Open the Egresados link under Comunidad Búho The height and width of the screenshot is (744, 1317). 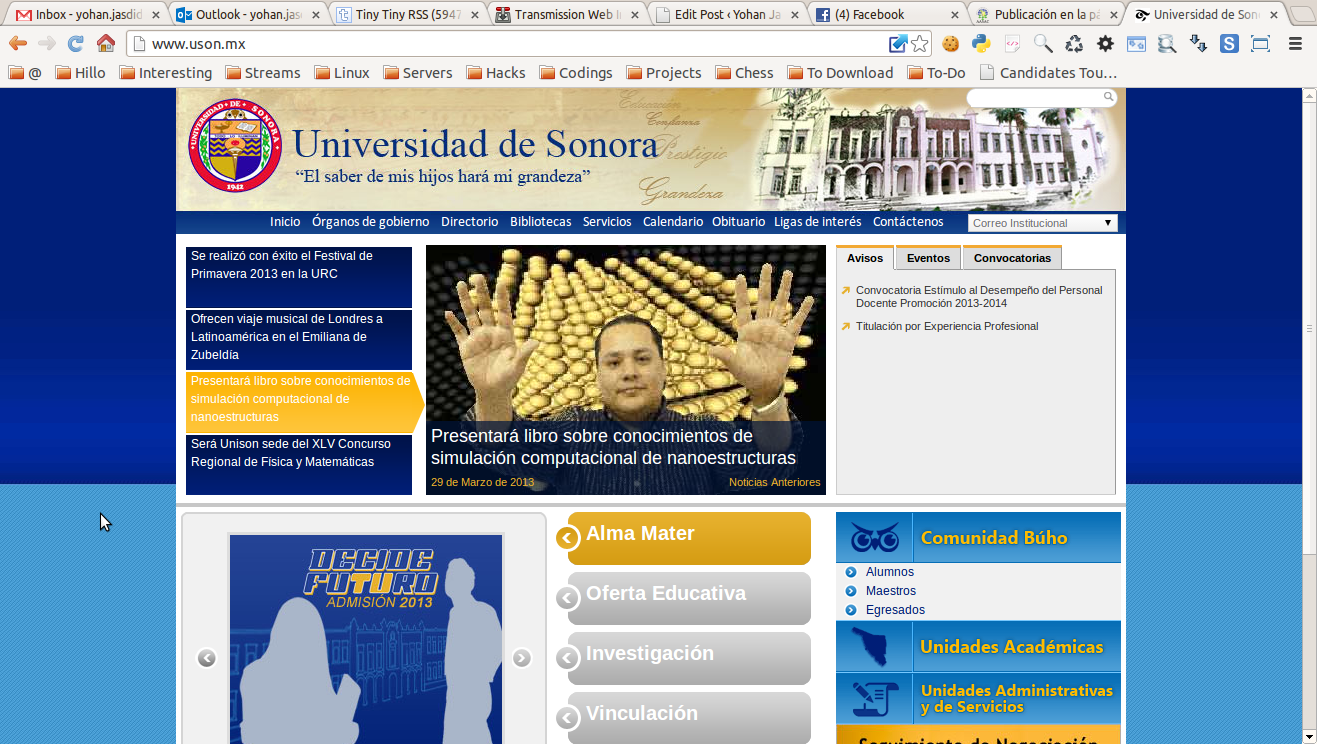(x=895, y=610)
